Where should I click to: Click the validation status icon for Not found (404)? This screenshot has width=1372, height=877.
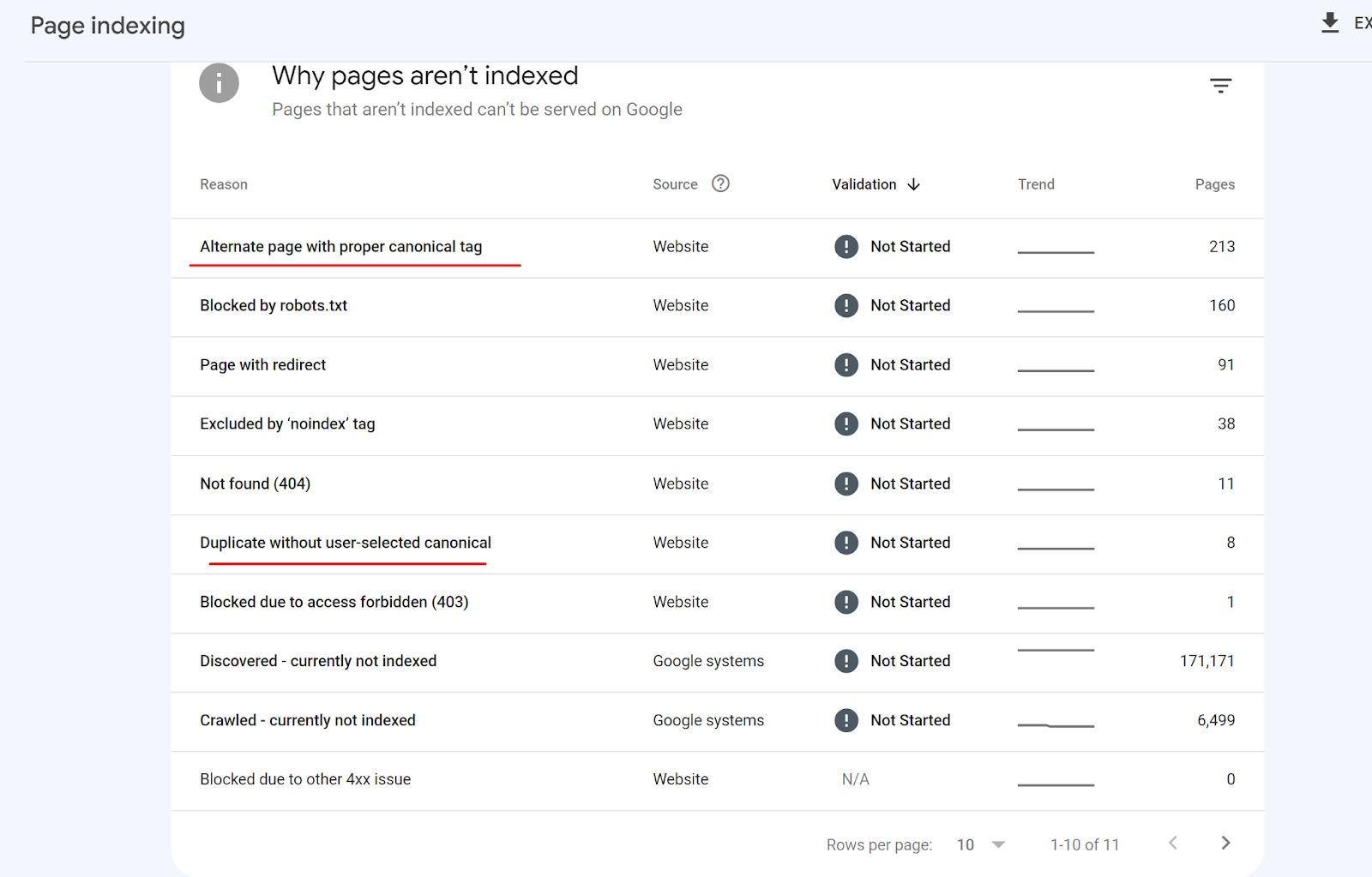pyautogui.click(x=845, y=484)
